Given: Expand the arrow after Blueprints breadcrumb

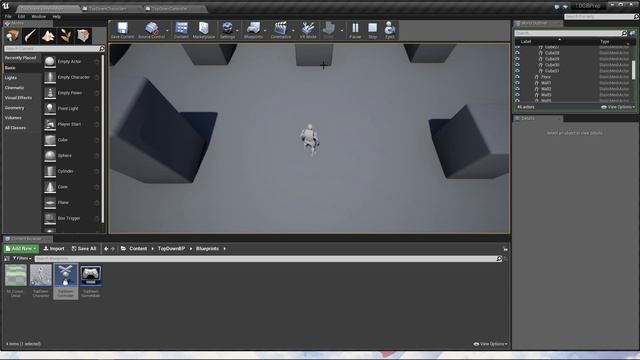Looking at the screenshot, I should tap(224, 249).
